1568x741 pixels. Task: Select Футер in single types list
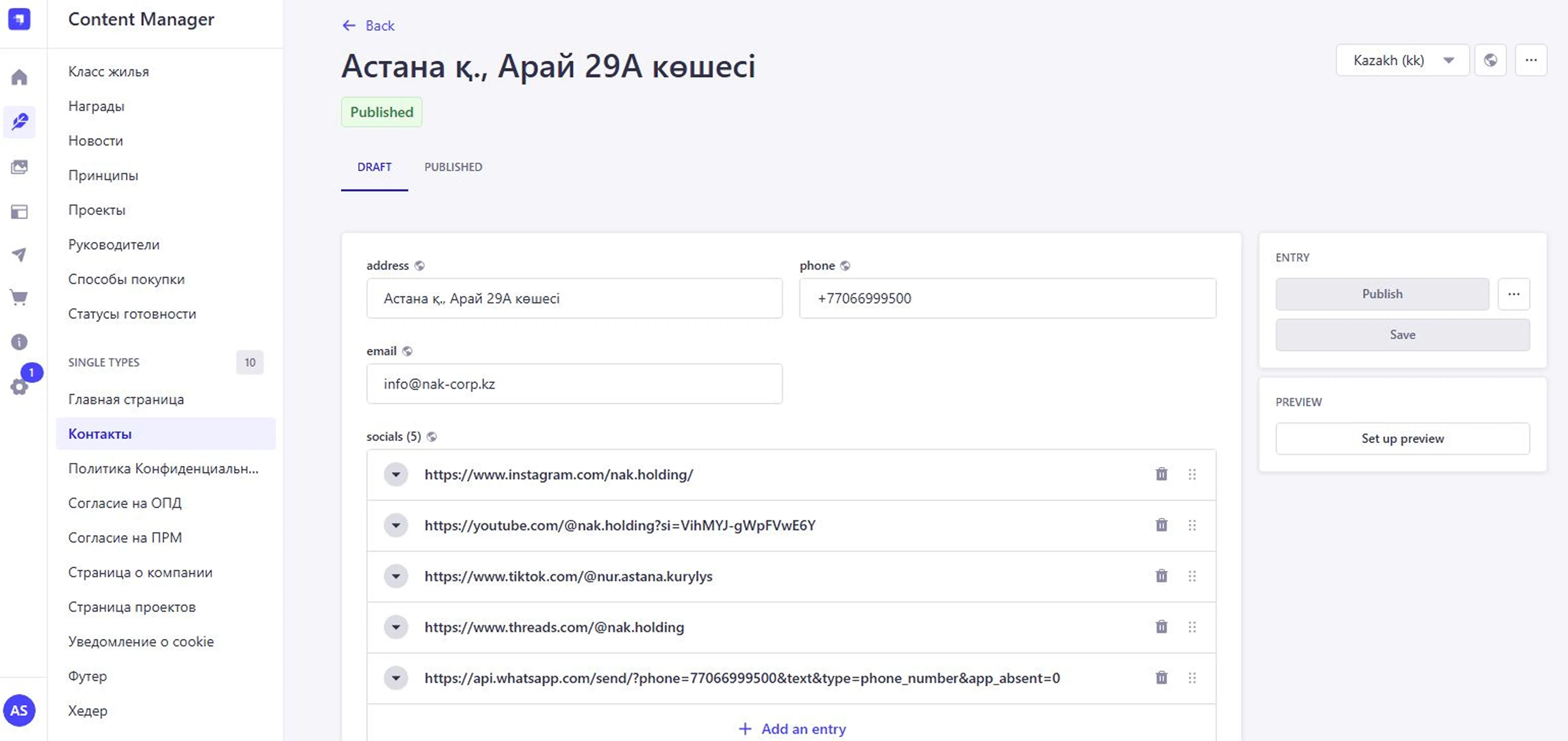coord(88,676)
